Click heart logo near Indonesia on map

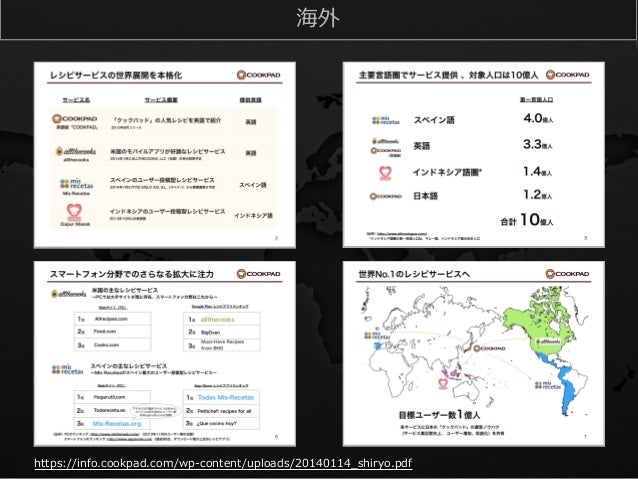tap(443, 383)
